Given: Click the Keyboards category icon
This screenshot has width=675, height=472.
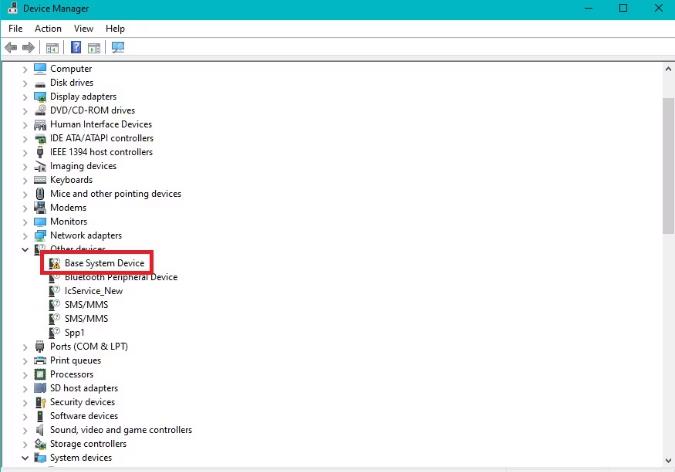Looking at the screenshot, I should pos(40,180).
